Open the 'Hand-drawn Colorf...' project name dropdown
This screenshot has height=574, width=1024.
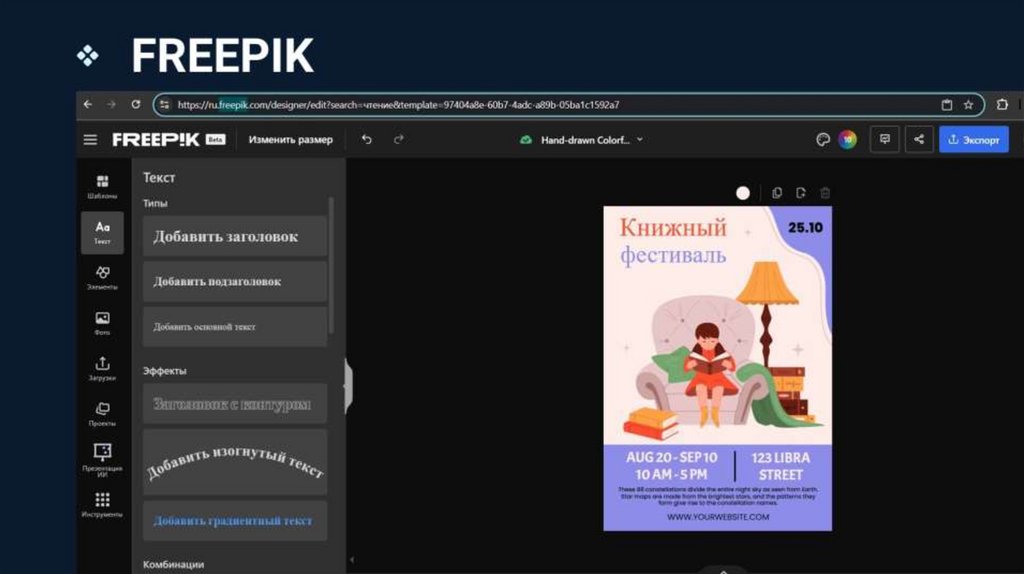click(x=592, y=140)
